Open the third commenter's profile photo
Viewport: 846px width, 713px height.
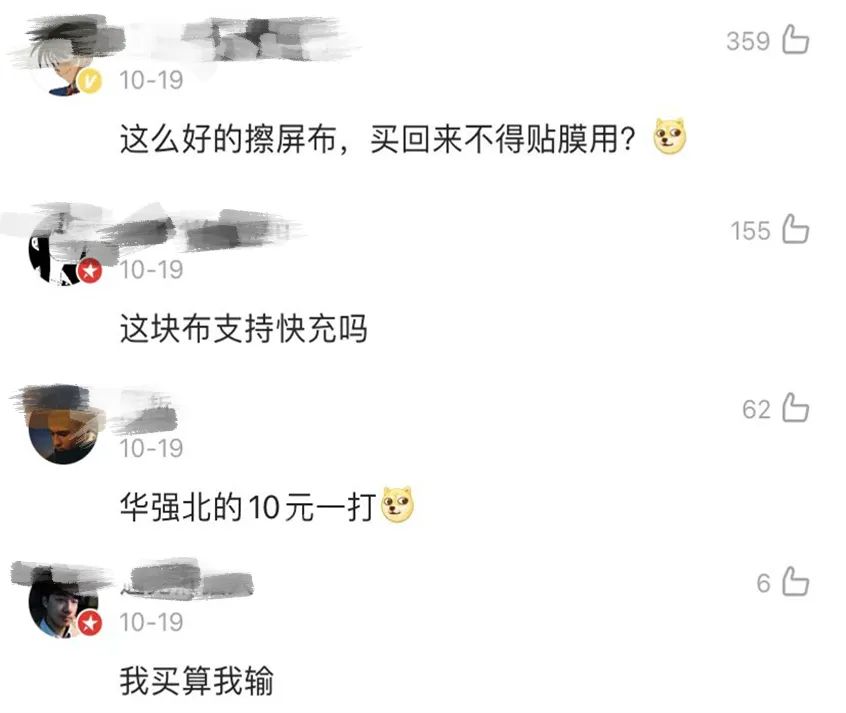[65, 427]
